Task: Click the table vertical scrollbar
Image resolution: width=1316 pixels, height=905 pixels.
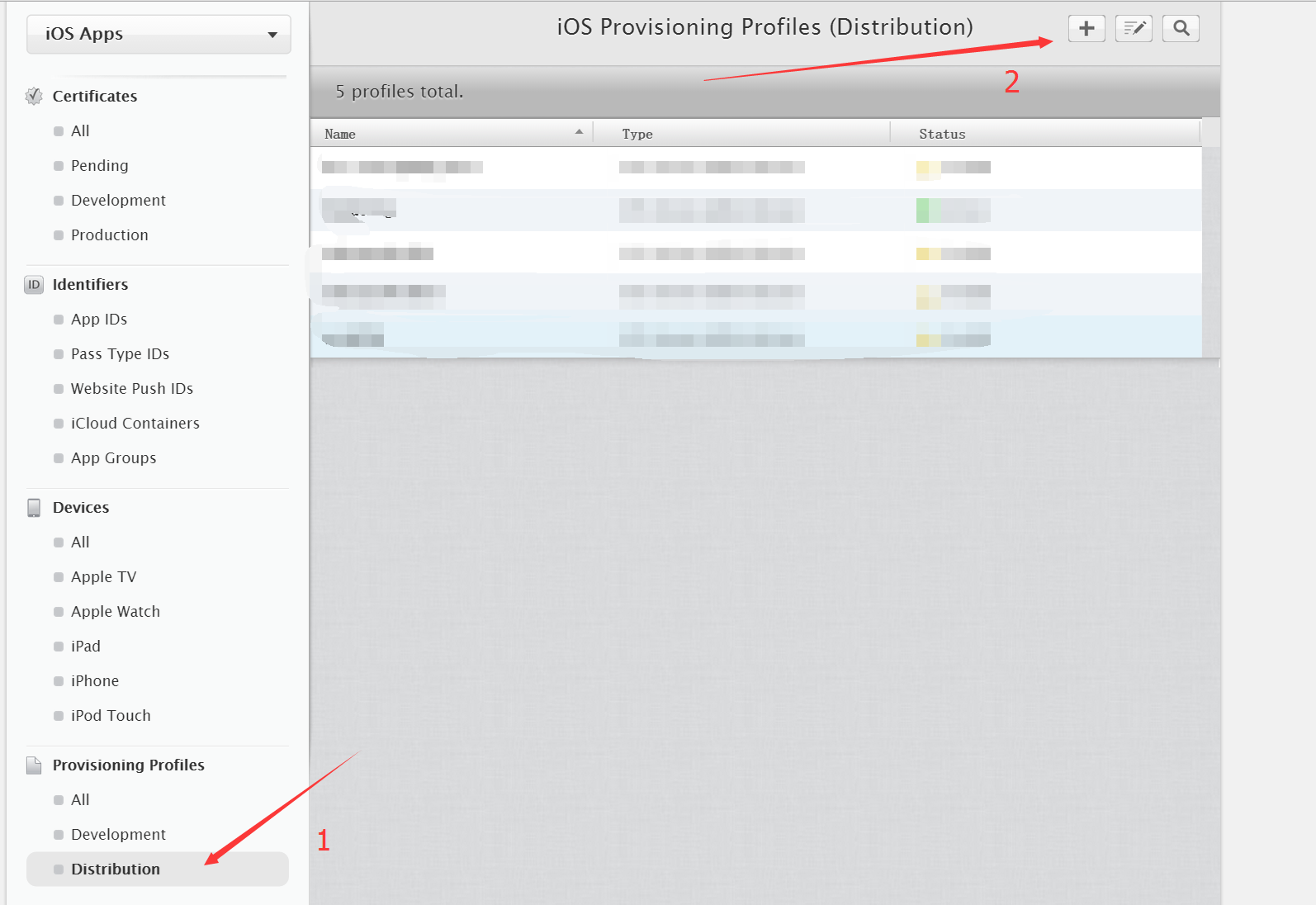Action: point(1210,252)
